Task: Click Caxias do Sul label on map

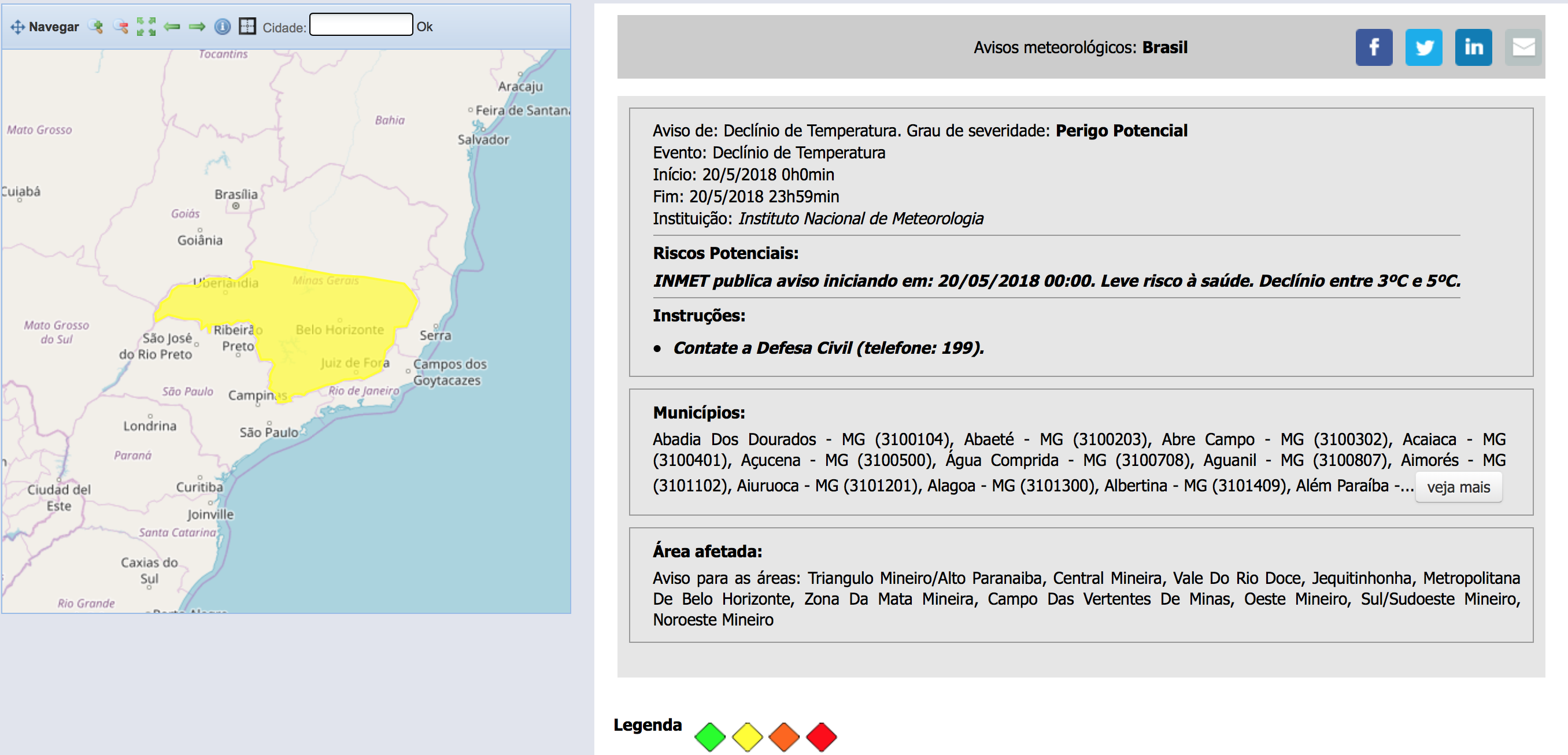Action: pyautogui.click(x=149, y=570)
